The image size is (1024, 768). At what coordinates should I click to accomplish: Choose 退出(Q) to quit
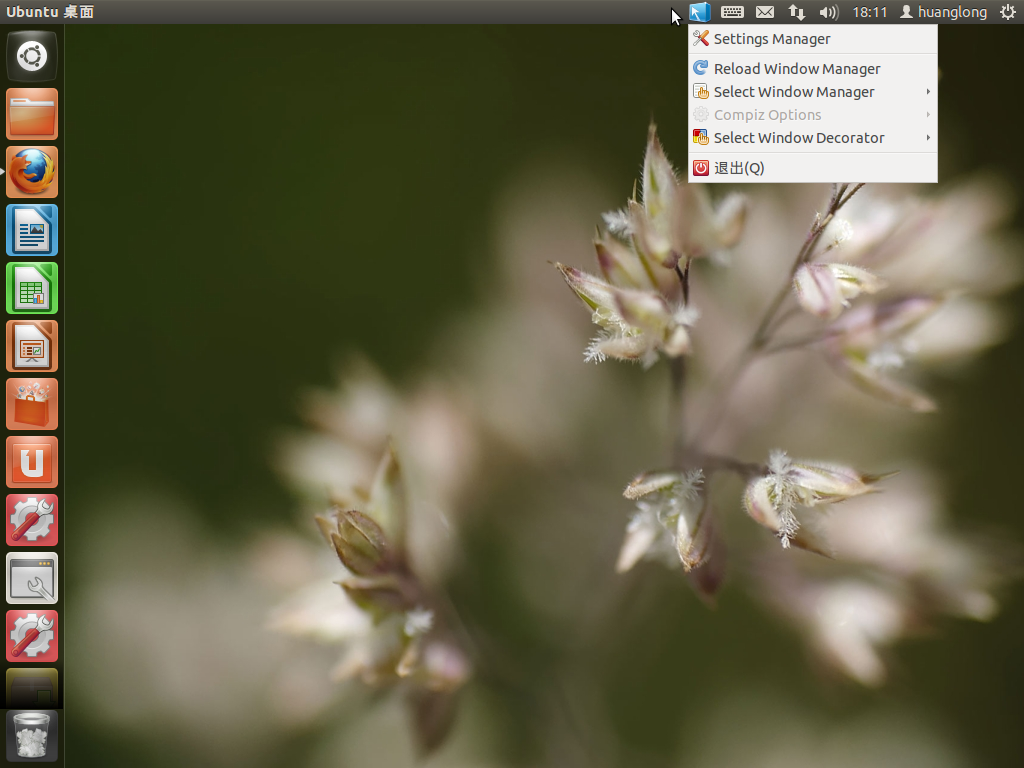[x=812, y=168]
